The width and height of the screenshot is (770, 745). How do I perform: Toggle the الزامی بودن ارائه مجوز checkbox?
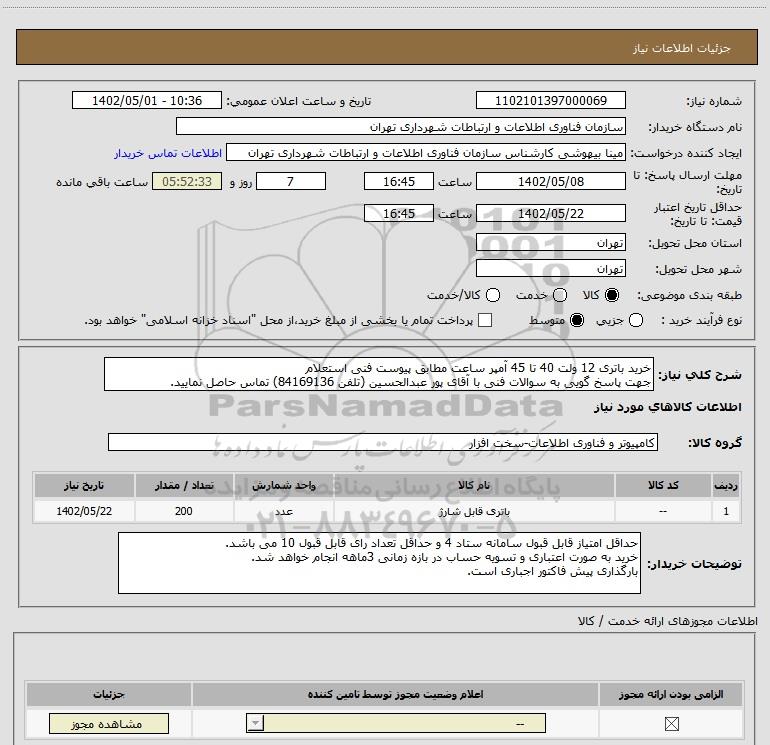[671, 723]
